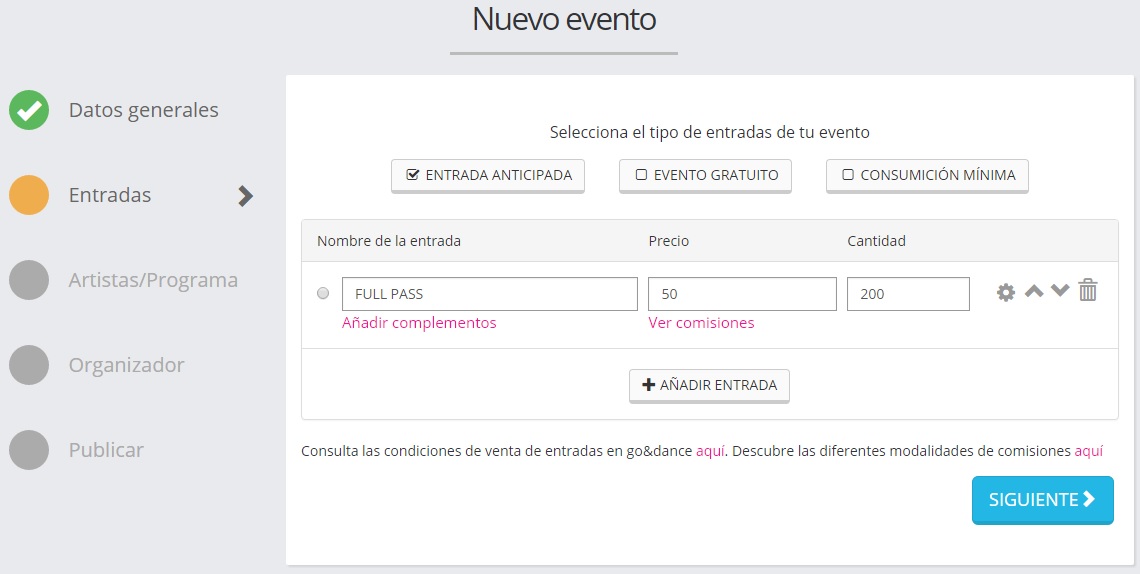Move FULL PASS ticket down
This screenshot has height=574, width=1140.
click(x=1060, y=291)
